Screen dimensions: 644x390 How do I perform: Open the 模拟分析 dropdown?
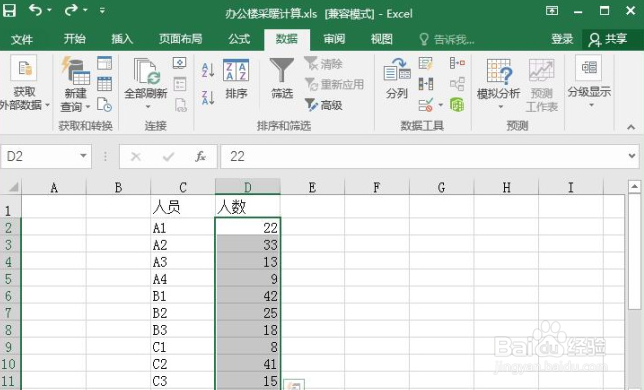click(x=499, y=84)
